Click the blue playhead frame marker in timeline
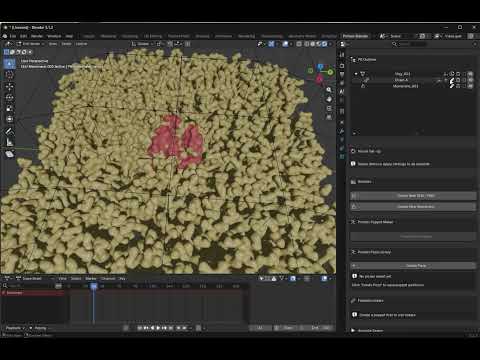Screen dimensions: 480x360 coord(94,286)
